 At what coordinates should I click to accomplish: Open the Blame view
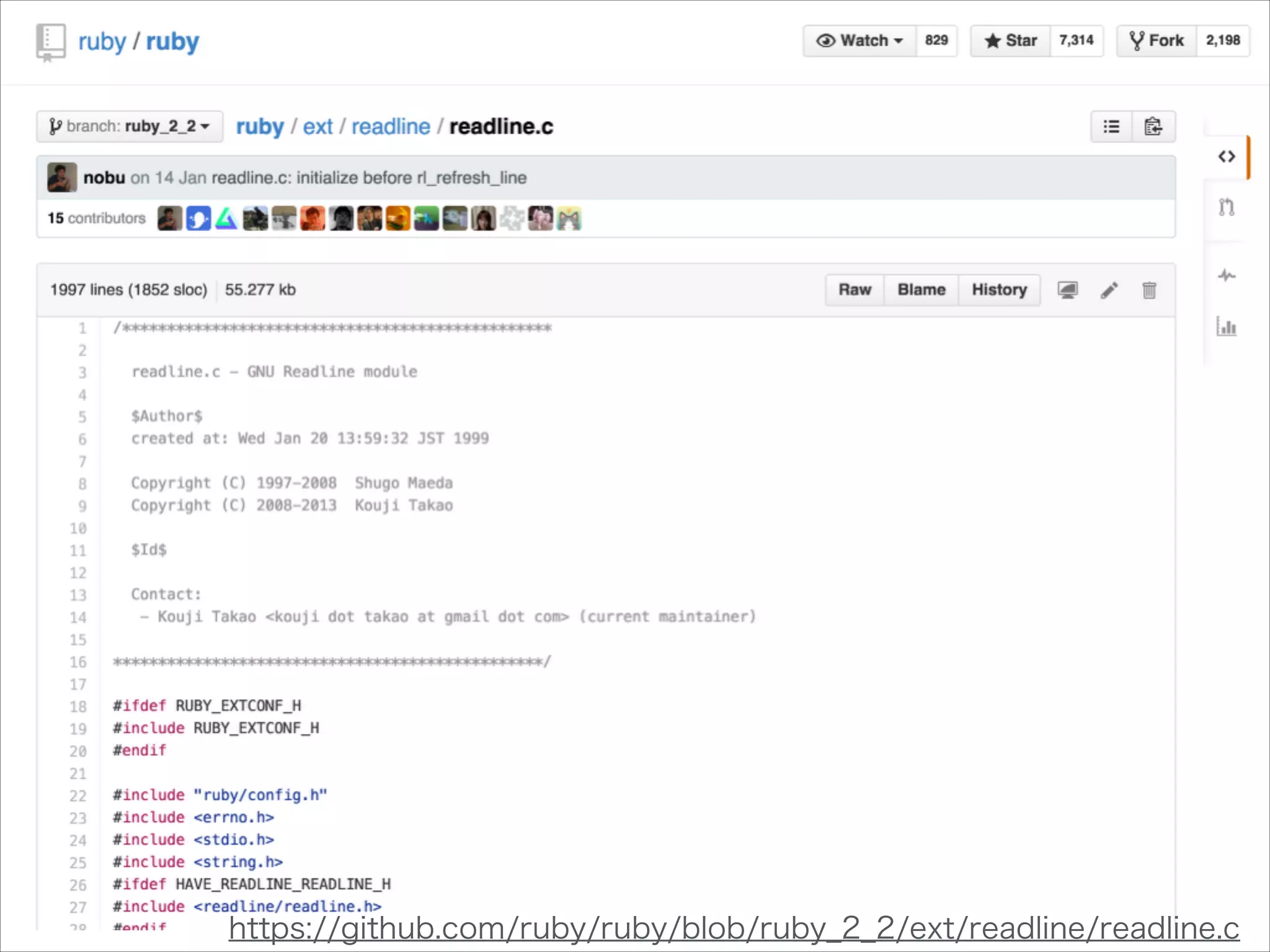pos(921,290)
